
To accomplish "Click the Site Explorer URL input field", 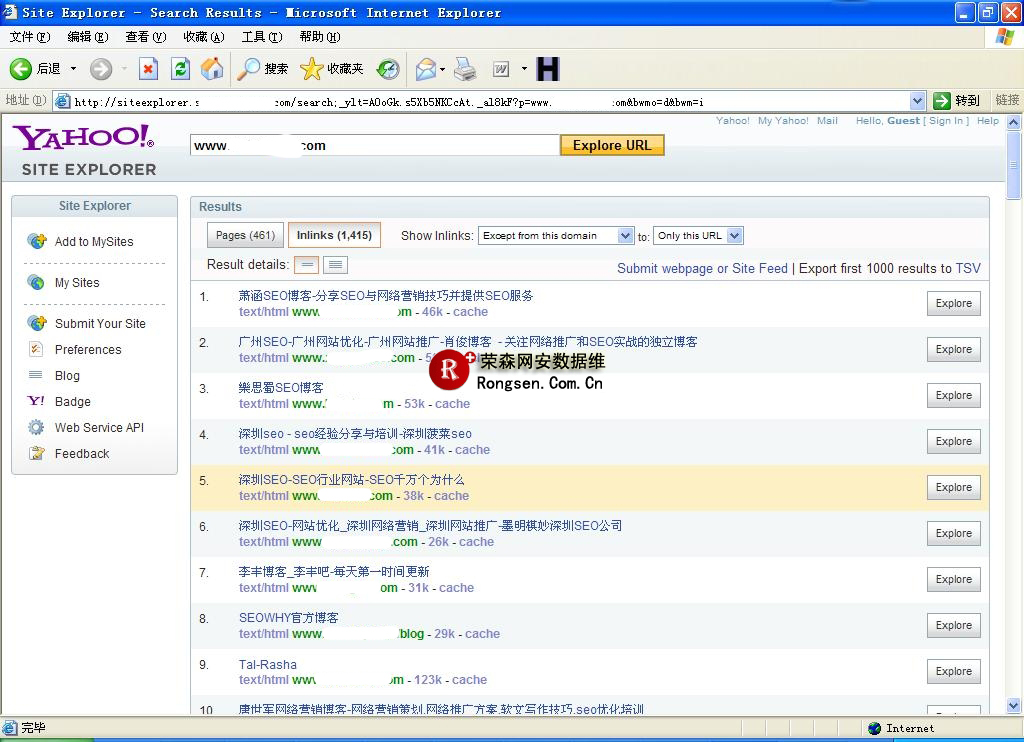I will point(374,145).
